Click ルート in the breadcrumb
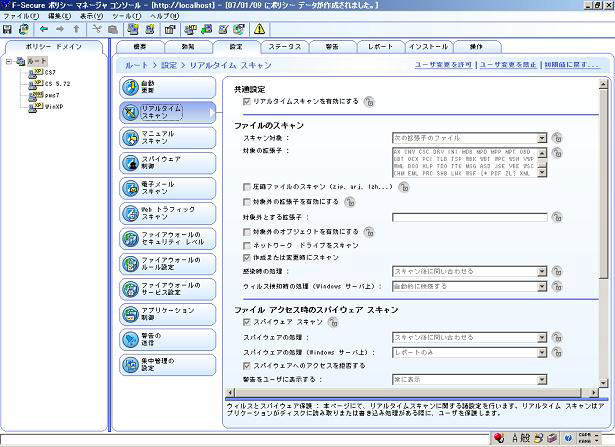Screen dimensions: 615x447 [136, 65]
